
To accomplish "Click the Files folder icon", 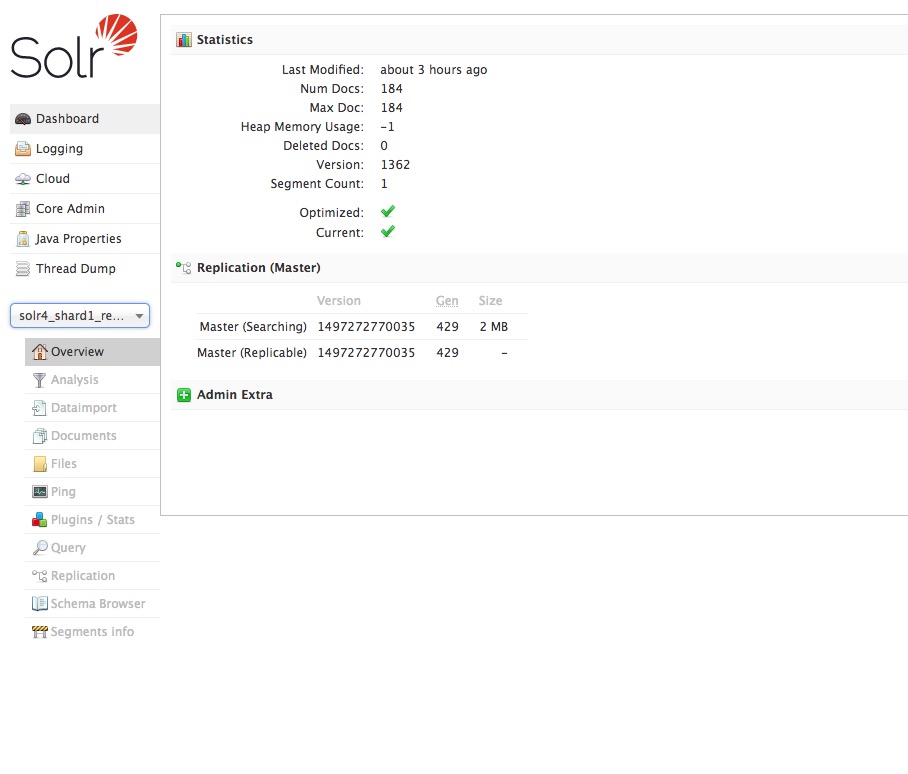I will (40, 464).
